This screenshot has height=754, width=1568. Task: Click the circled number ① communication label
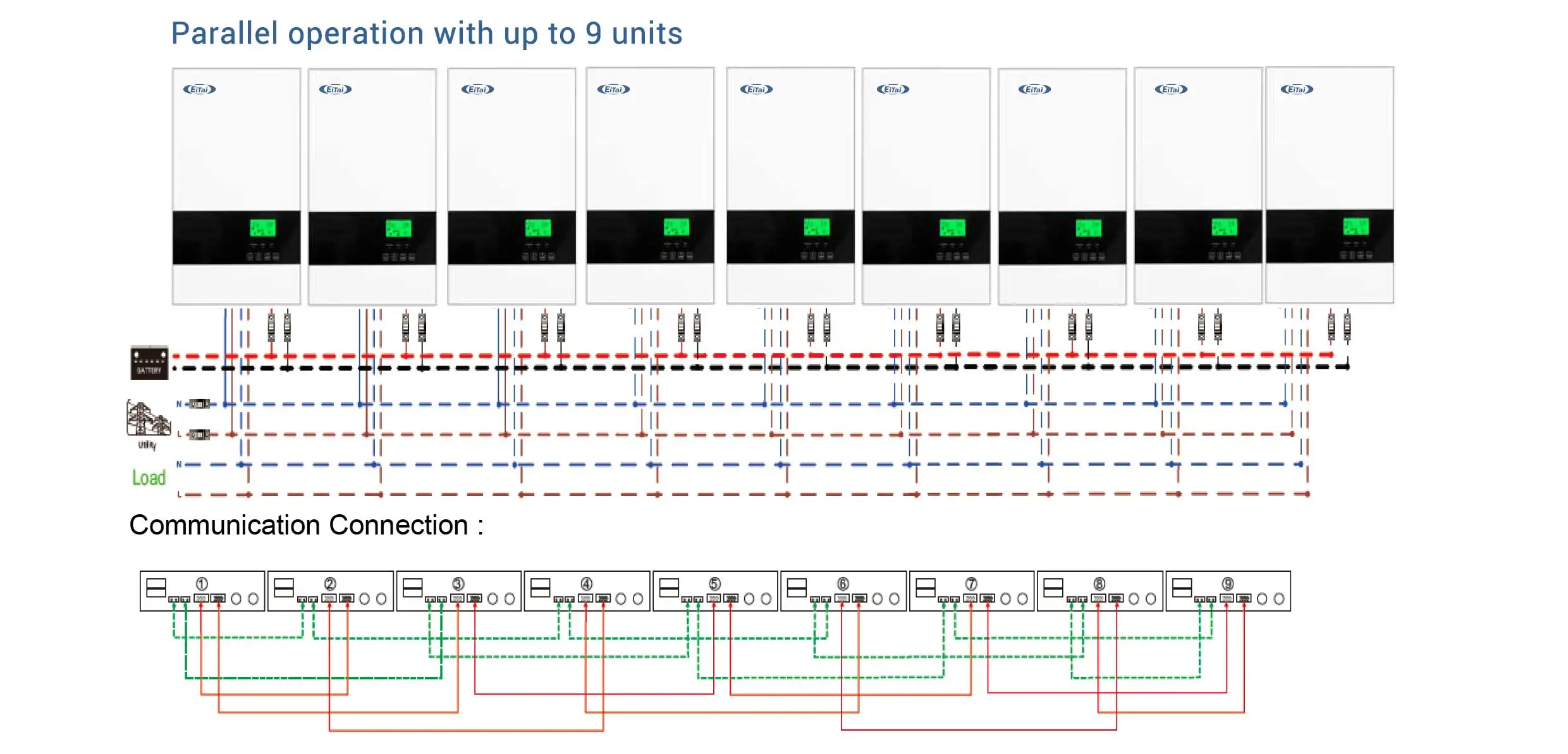[x=202, y=583]
